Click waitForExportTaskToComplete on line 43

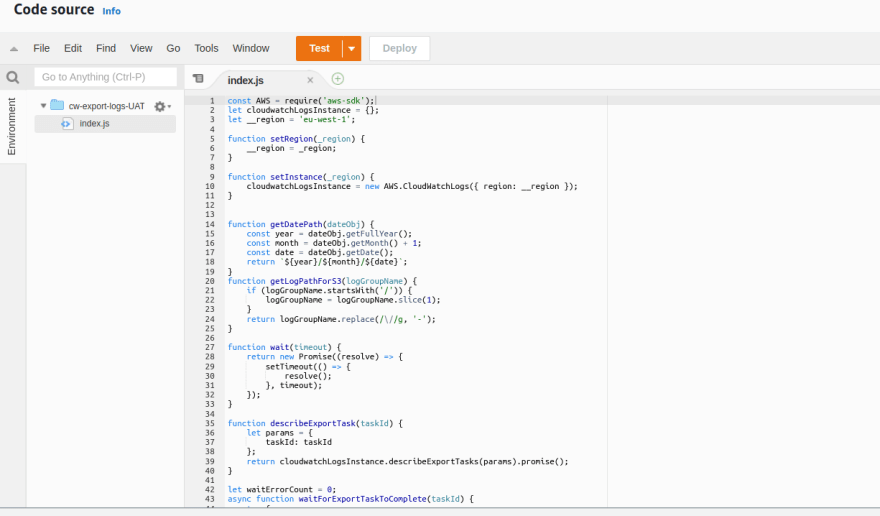[x=363, y=499]
